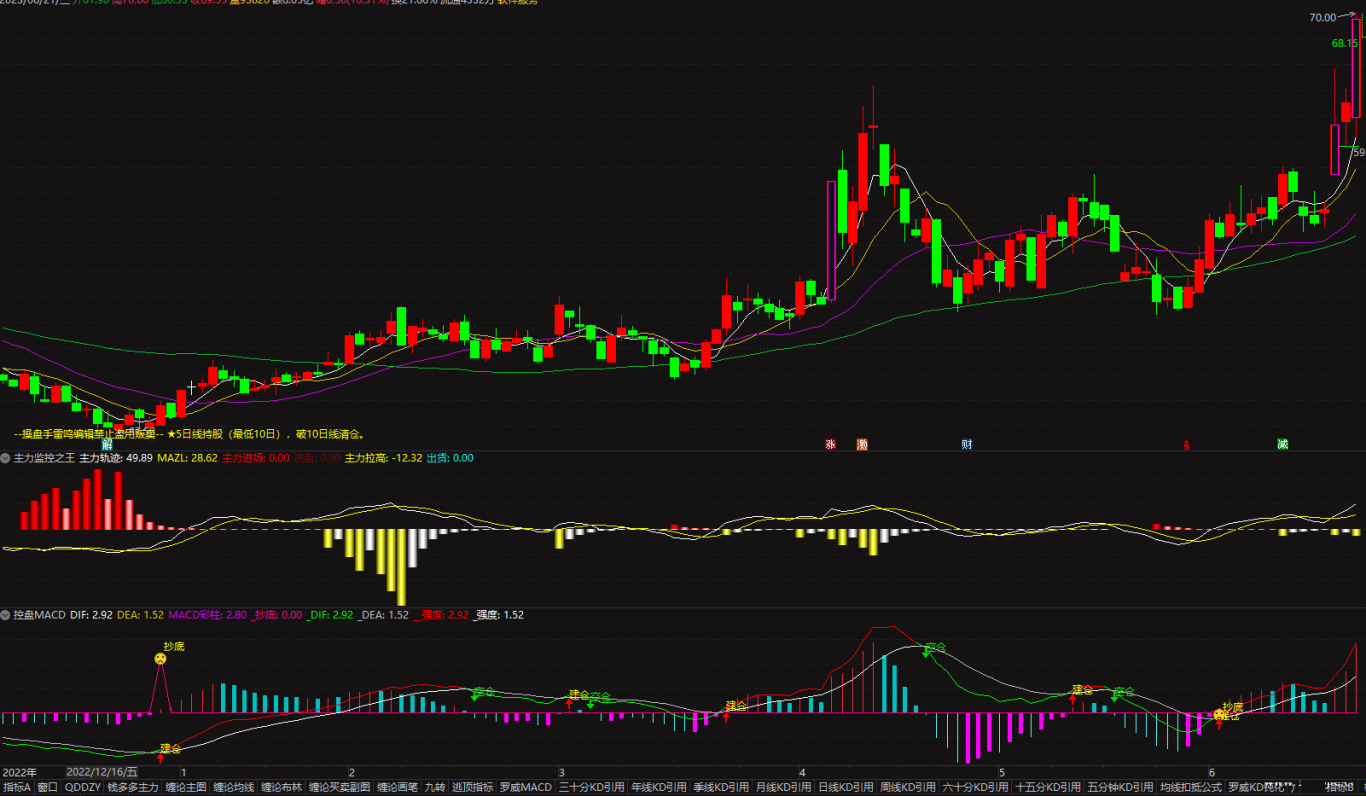Click the red 涨 event marker
This screenshot has width=1366, height=796.
[829, 444]
